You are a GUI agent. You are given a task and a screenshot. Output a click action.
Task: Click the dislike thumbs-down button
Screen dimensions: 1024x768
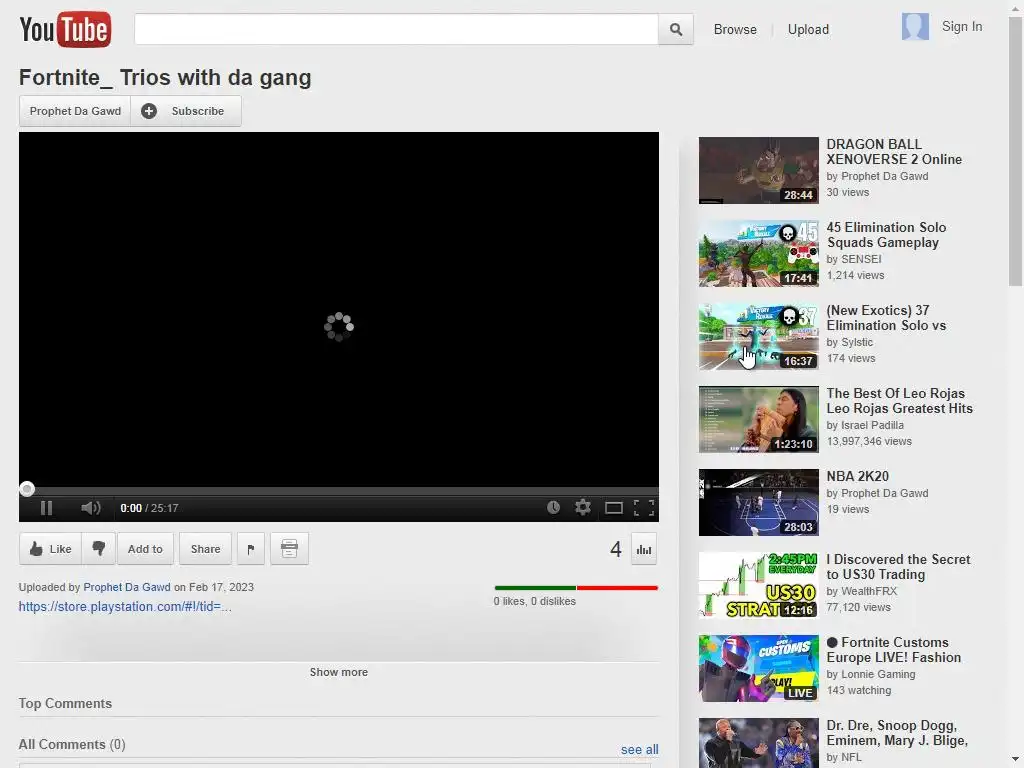pos(99,549)
